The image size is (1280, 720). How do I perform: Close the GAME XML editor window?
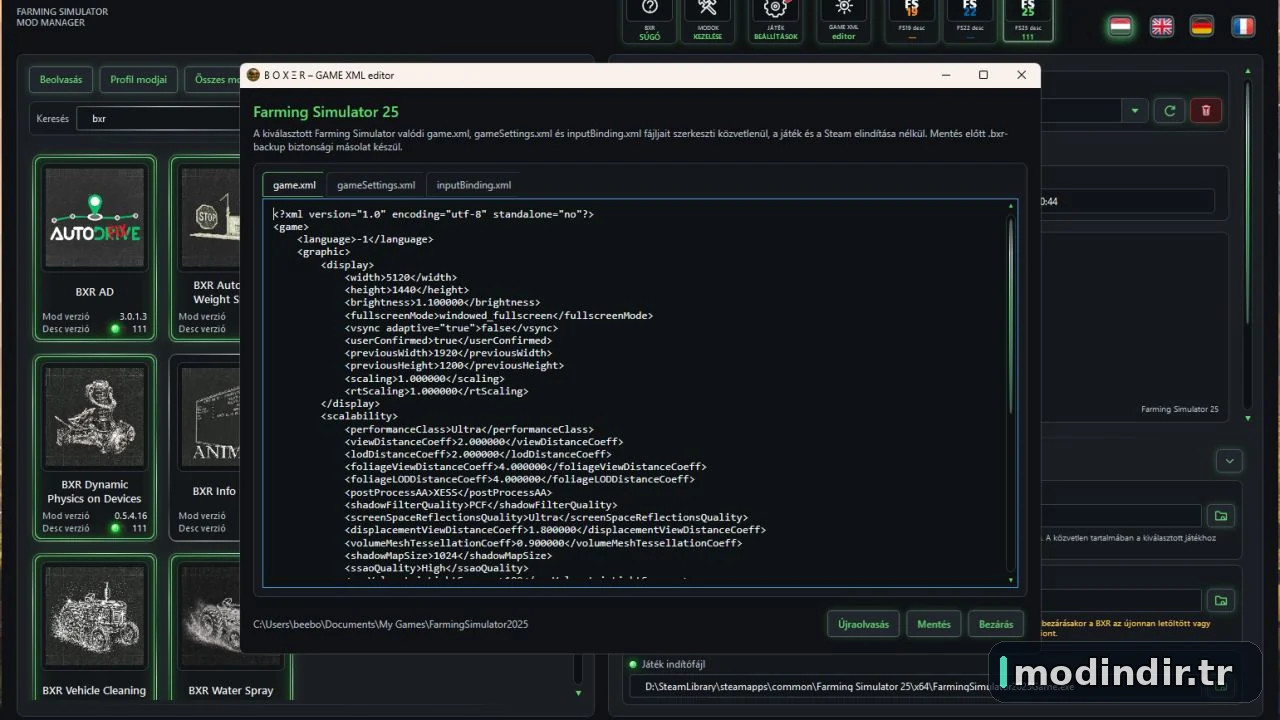1021,75
